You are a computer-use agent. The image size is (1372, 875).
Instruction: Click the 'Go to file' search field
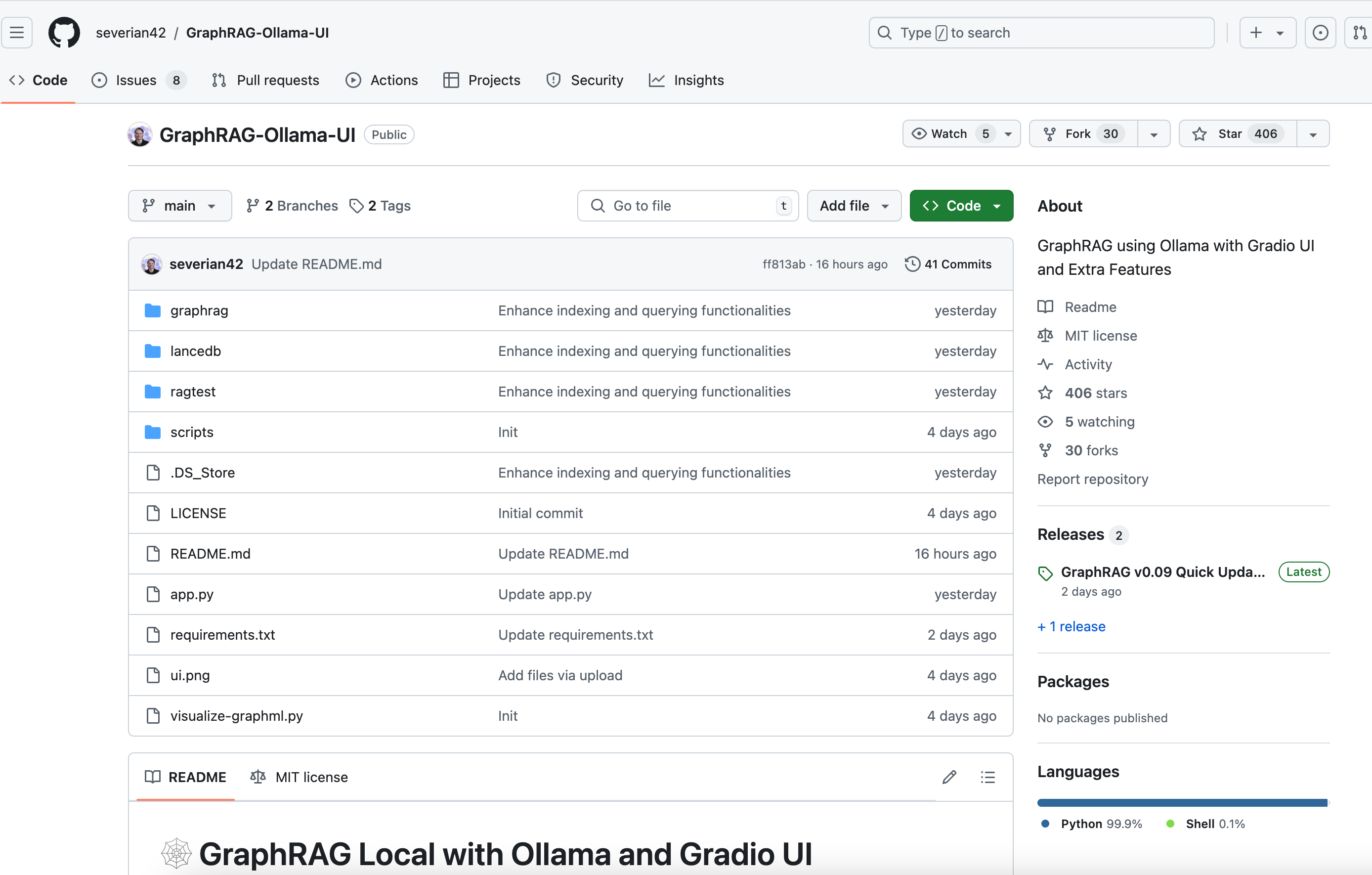pyautogui.click(x=687, y=206)
